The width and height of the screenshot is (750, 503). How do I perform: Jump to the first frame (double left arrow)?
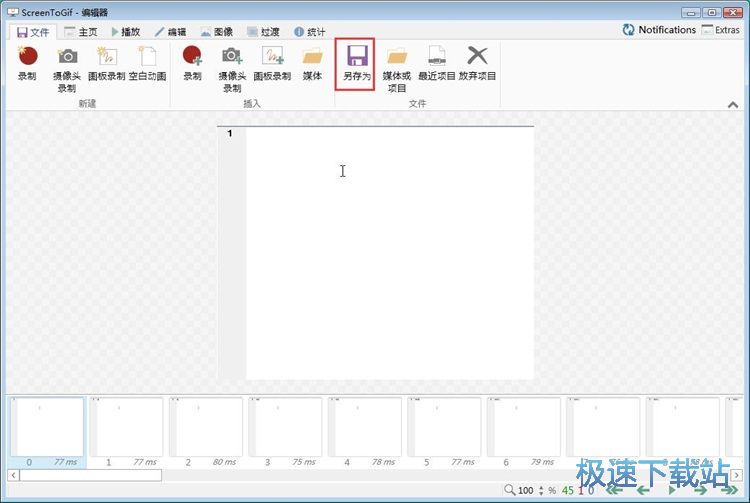[615, 490]
